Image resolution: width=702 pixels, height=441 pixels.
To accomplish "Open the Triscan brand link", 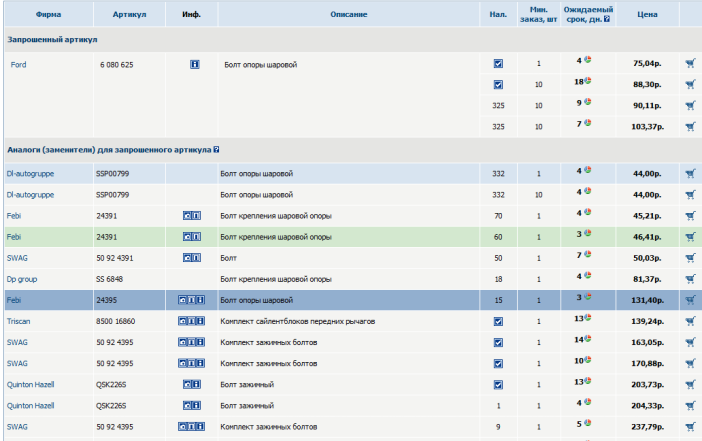I will [x=21, y=322].
